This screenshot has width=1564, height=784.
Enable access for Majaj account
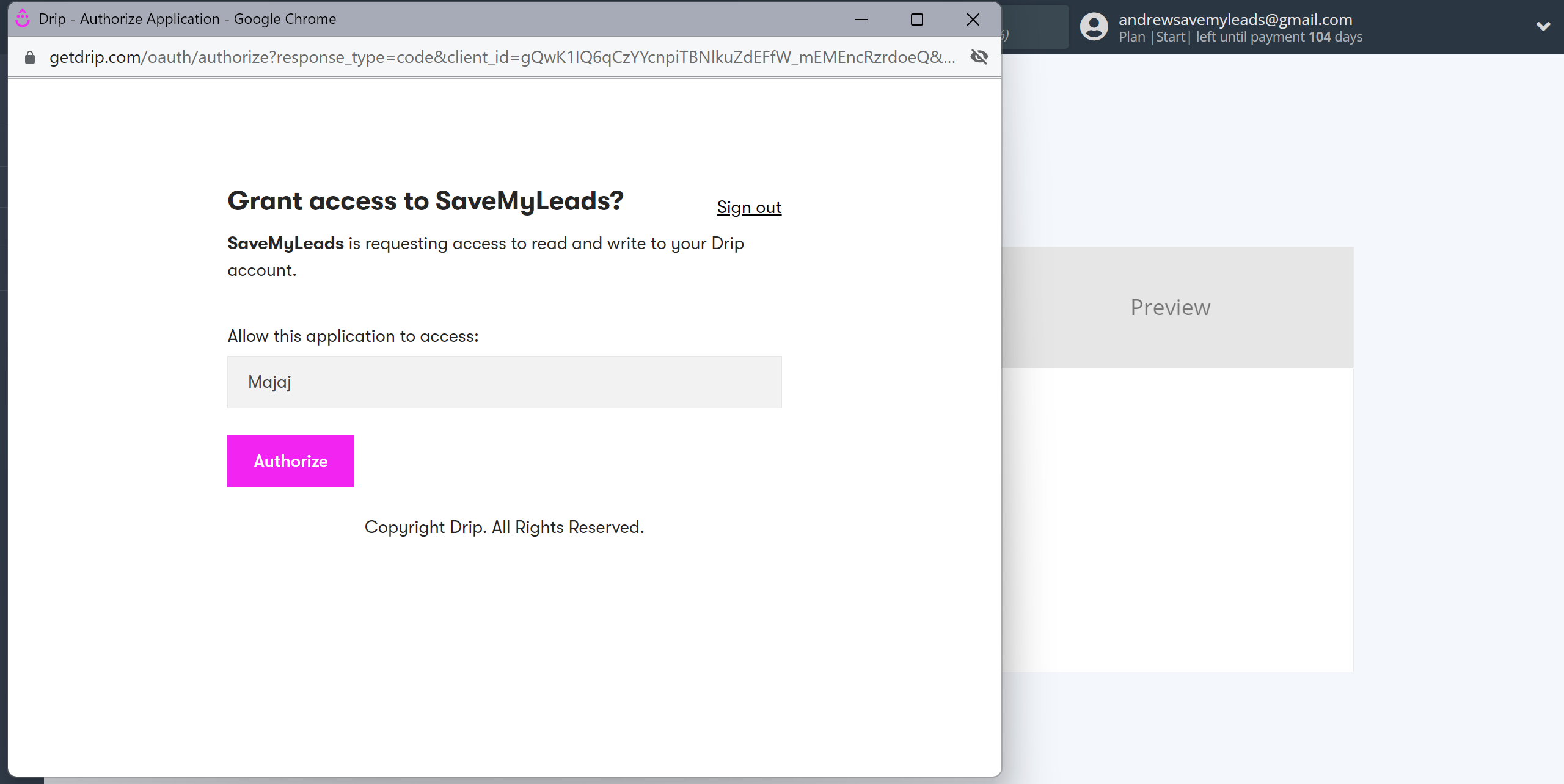[290, 461]
